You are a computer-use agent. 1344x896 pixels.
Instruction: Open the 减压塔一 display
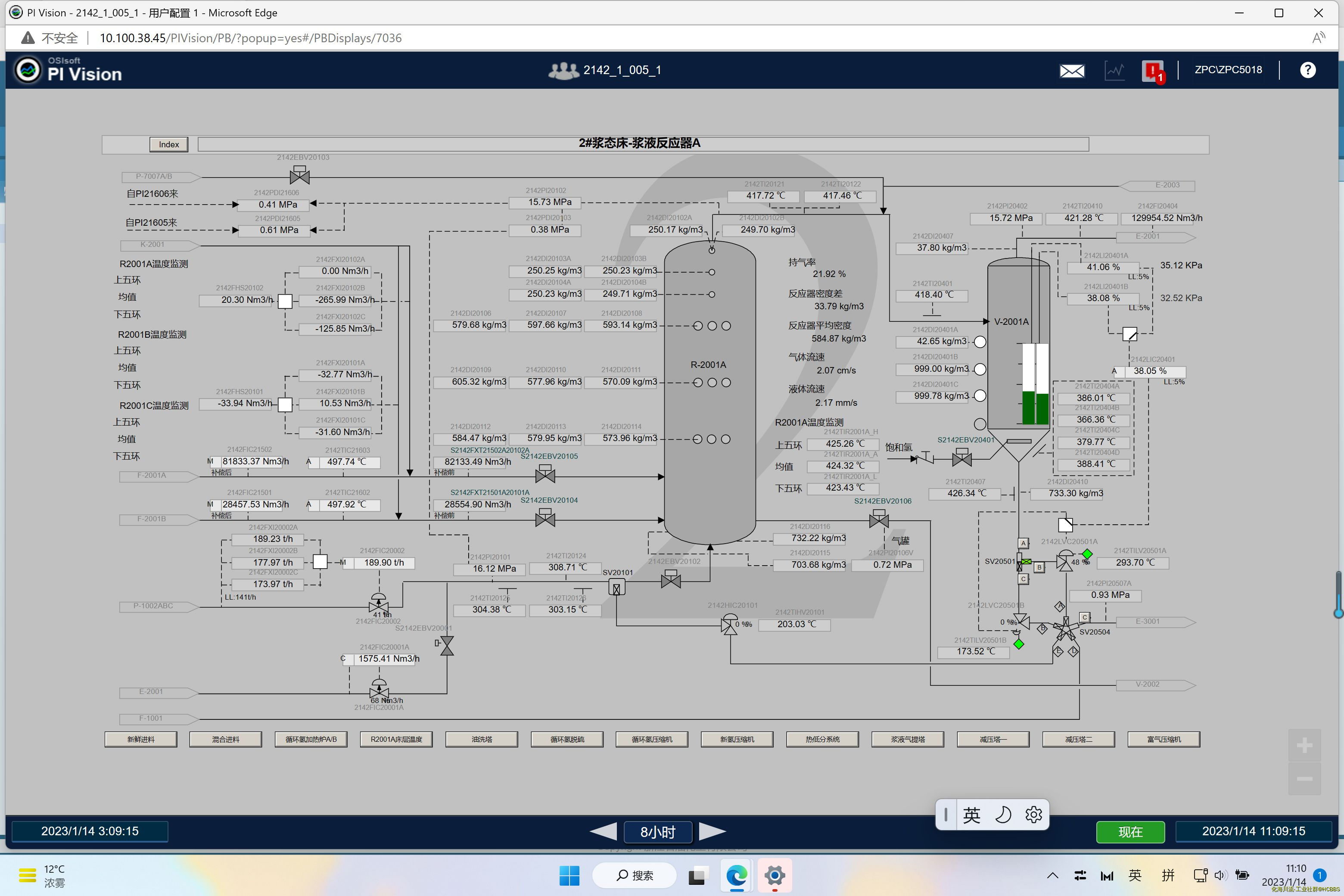(x=993, y=740)
